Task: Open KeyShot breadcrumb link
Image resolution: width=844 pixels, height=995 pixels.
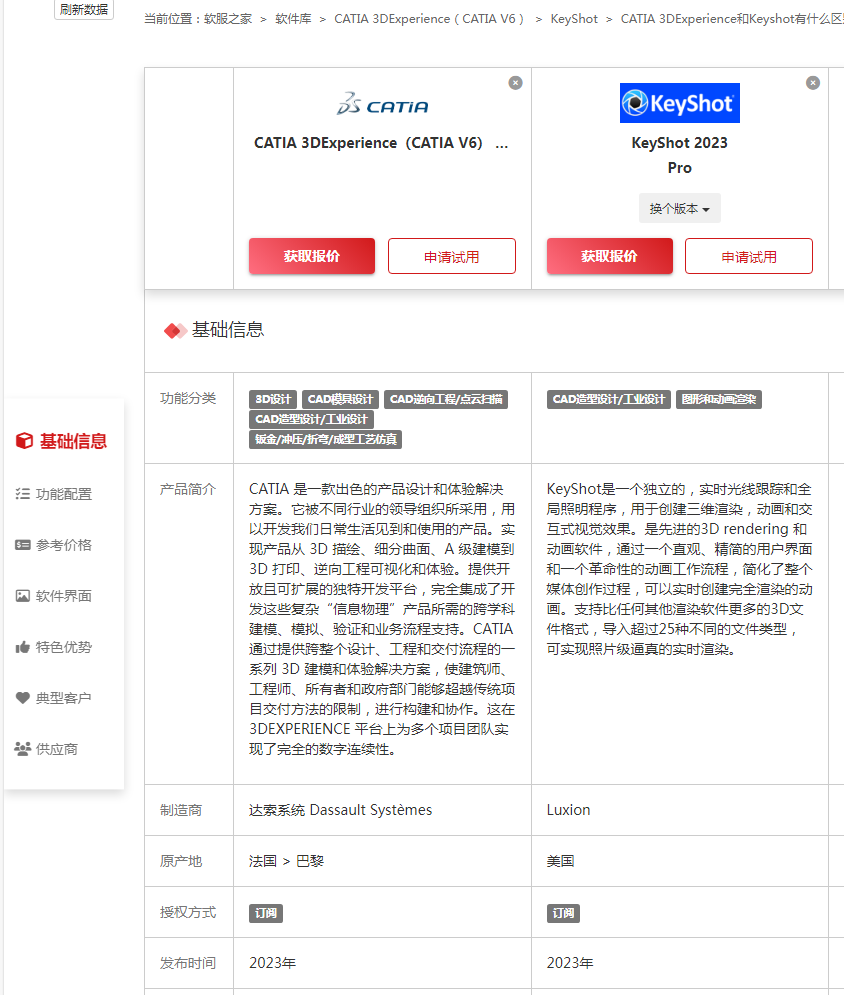Action: 574,19
